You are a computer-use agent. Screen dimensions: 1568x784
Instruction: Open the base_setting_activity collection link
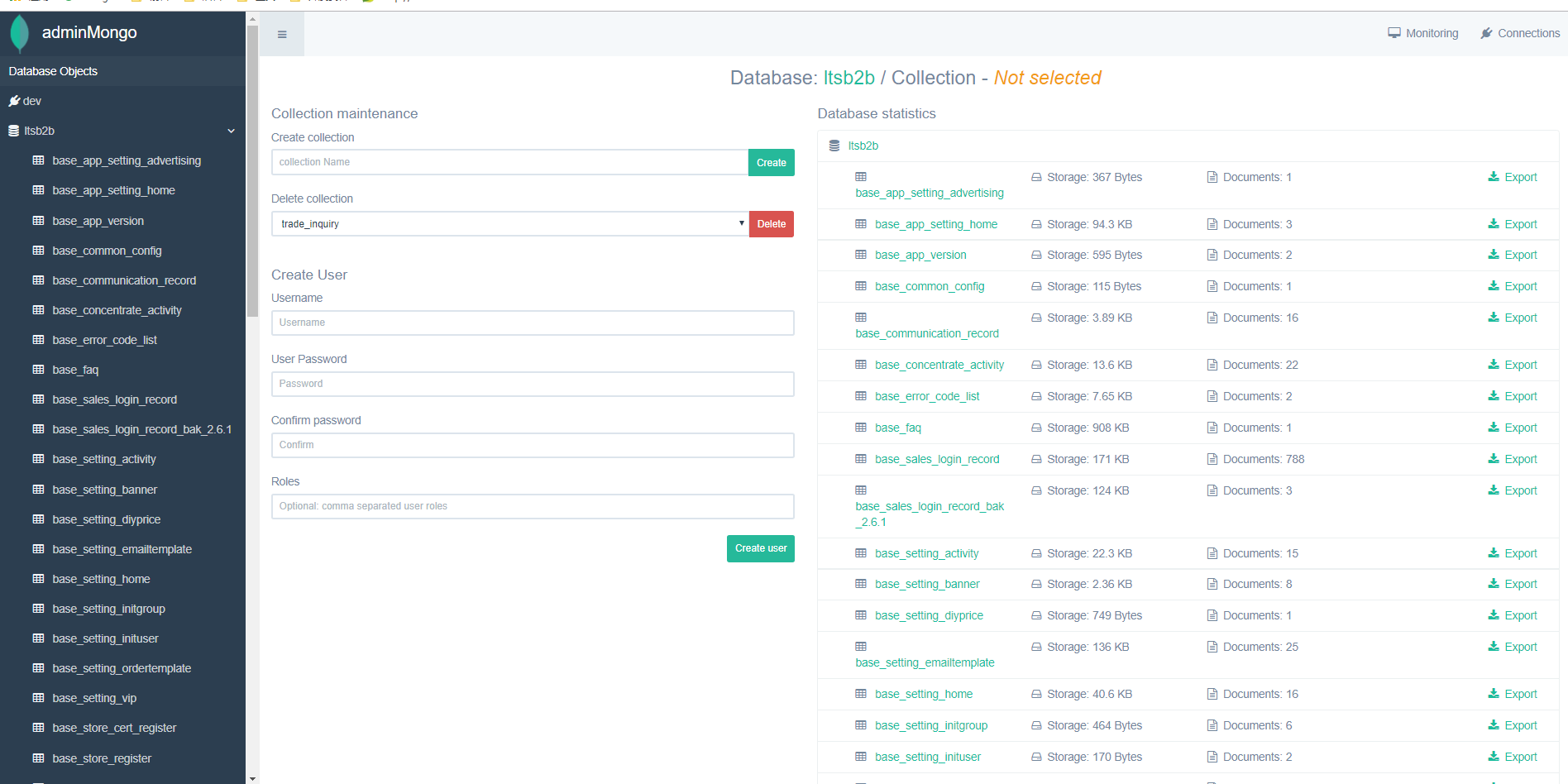[x=926, y=553]
